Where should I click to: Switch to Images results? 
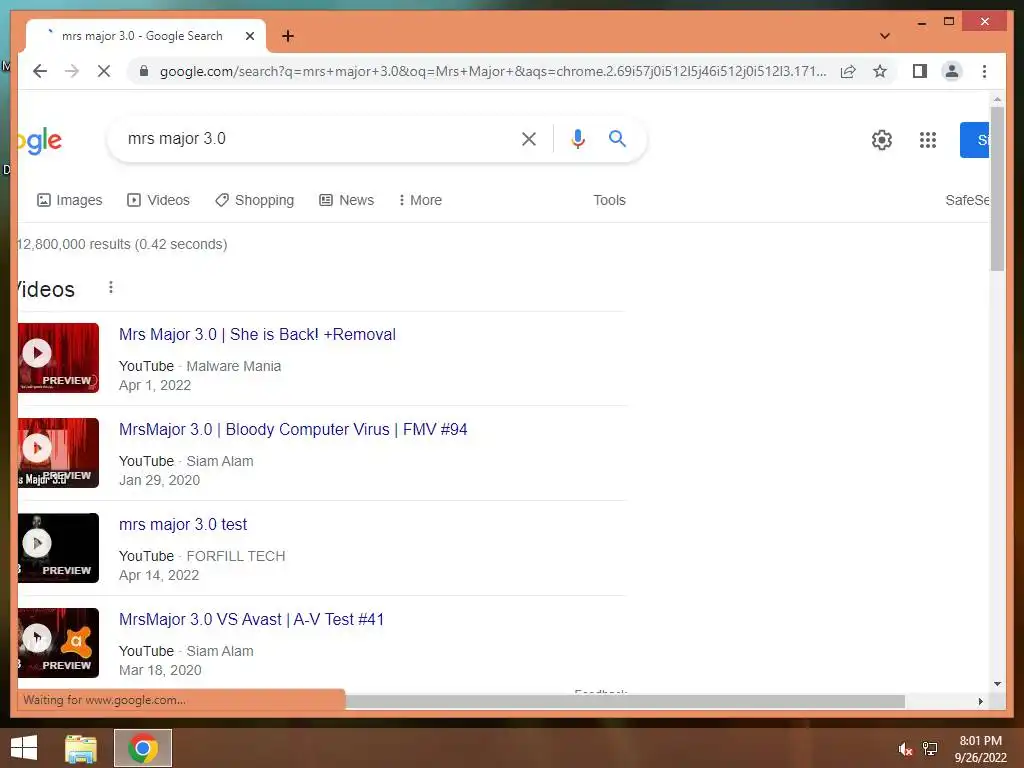pyautogui.click(x=70, y=200)
